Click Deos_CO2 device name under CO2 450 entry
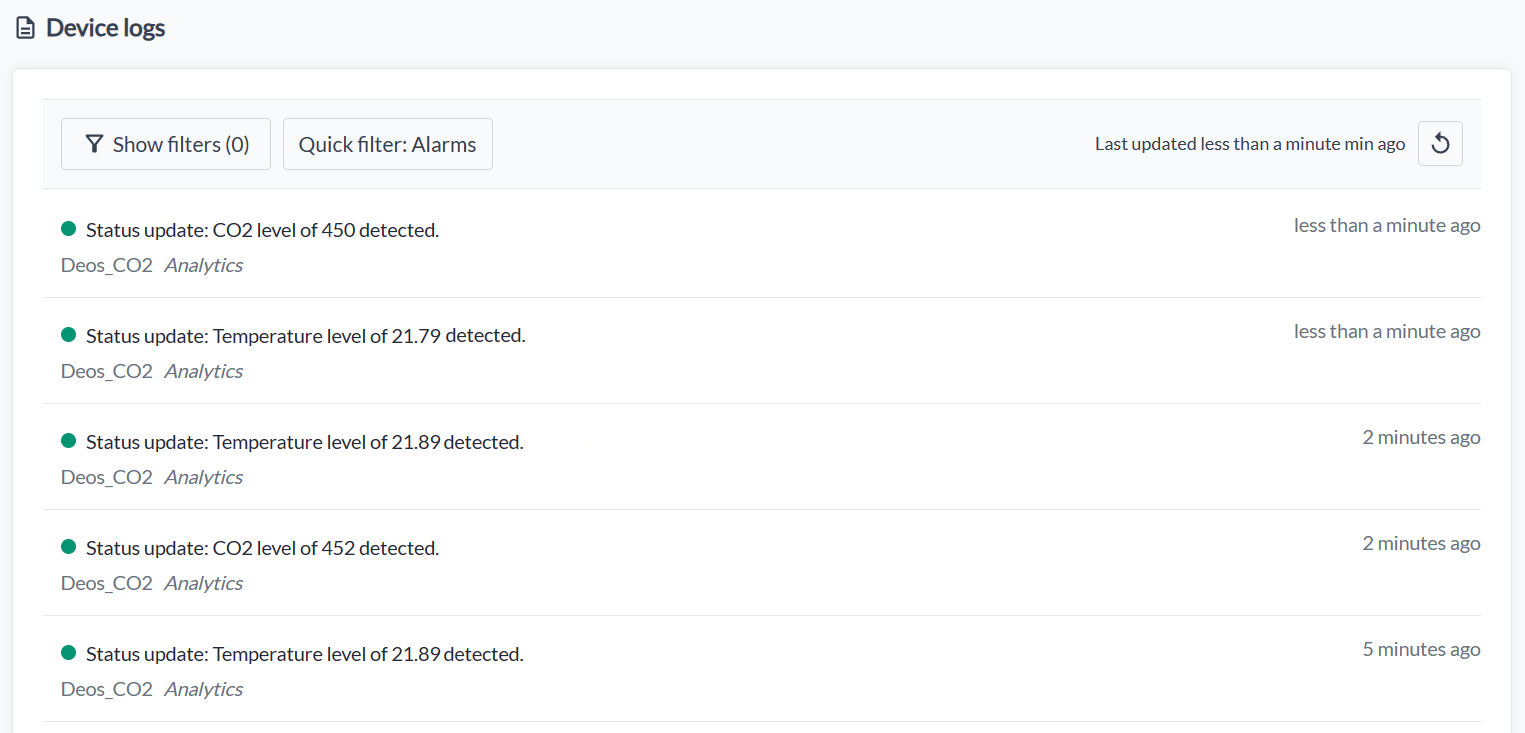 (107, 265)
